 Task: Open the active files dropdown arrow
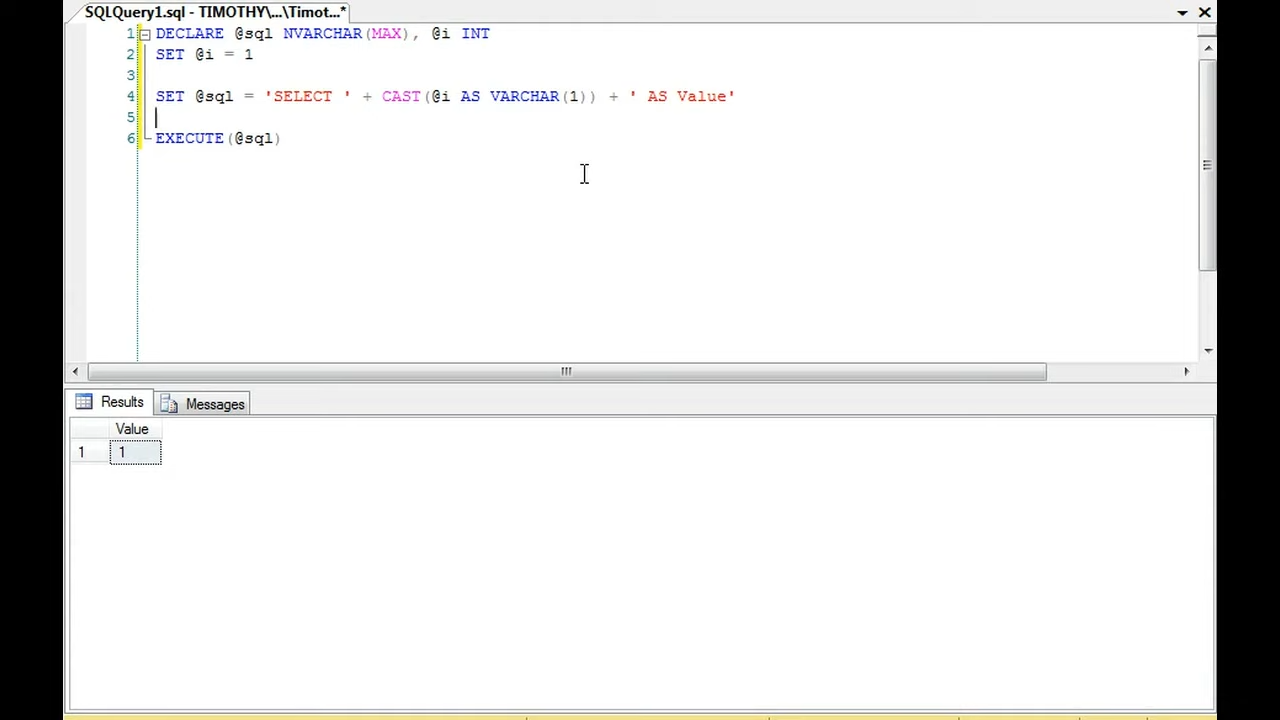(x=1182, y=13)
